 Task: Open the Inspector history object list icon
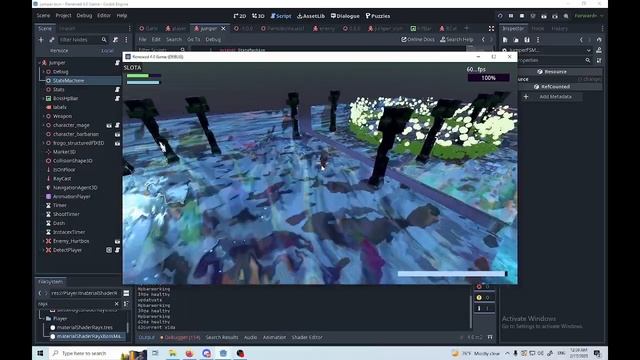[599, 40]
